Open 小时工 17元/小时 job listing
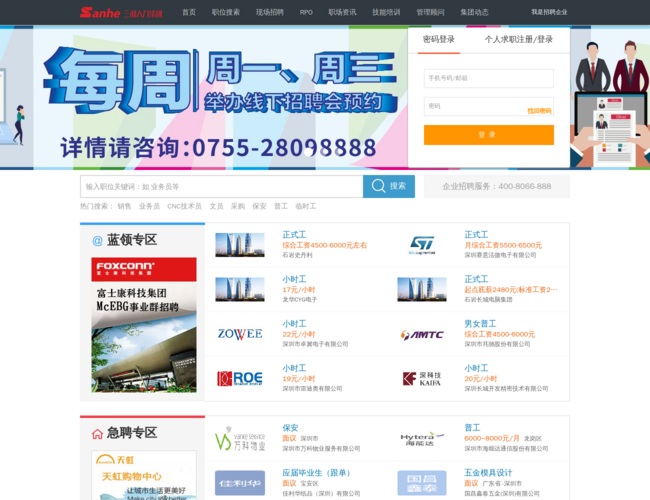 pyautogui.click(x=294, y=279)
